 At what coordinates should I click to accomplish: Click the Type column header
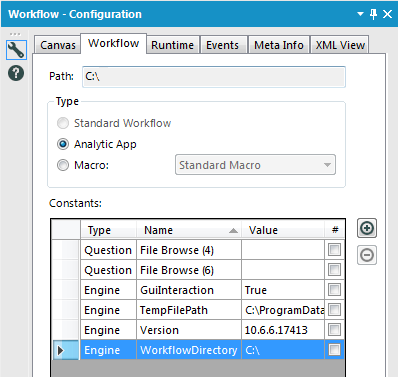108,230
